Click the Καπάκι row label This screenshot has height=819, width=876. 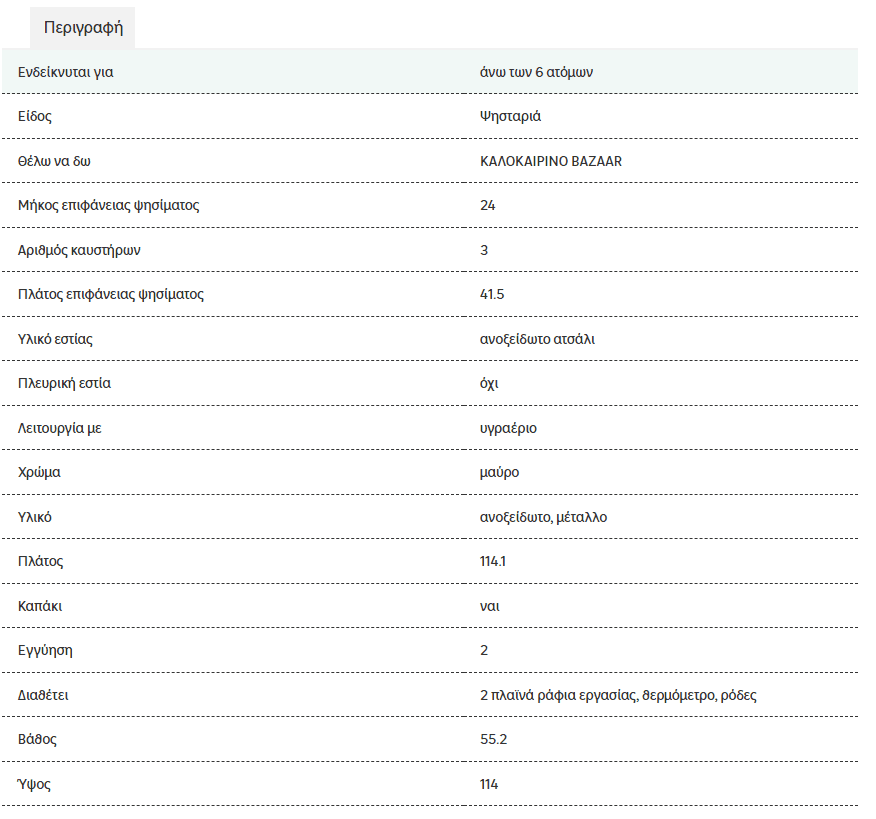(x=40, y=606)
